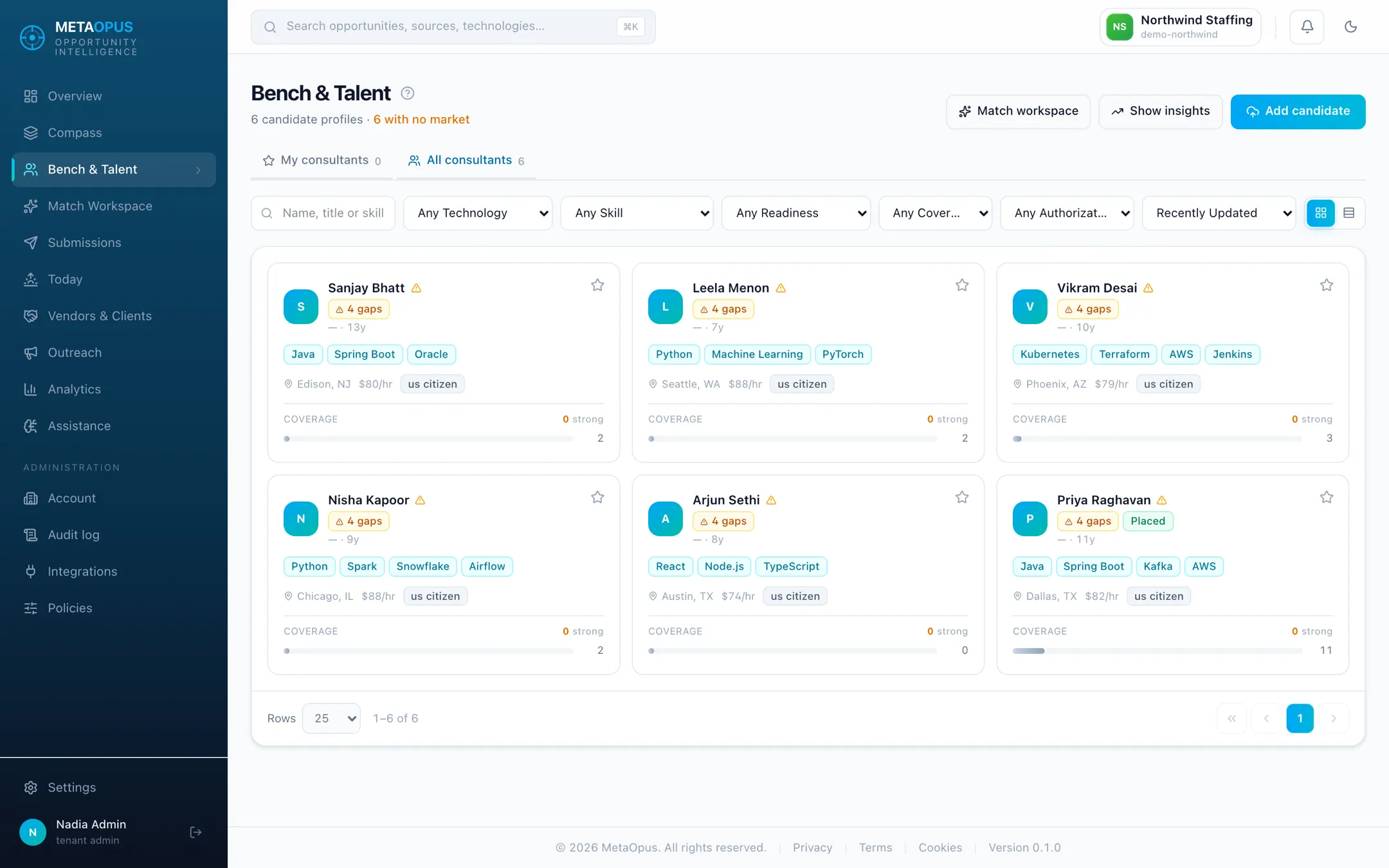Select page 1 in pagination
This screenshot has height=868, width=1389.
click(x=1300, y=719)
